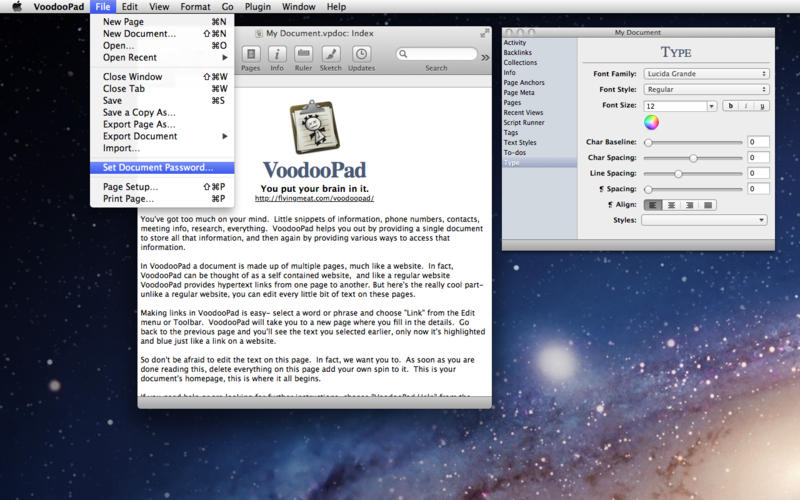800x500 pixels.
Task: Adjust the Char Spacing slider
Action: (693, 158)
